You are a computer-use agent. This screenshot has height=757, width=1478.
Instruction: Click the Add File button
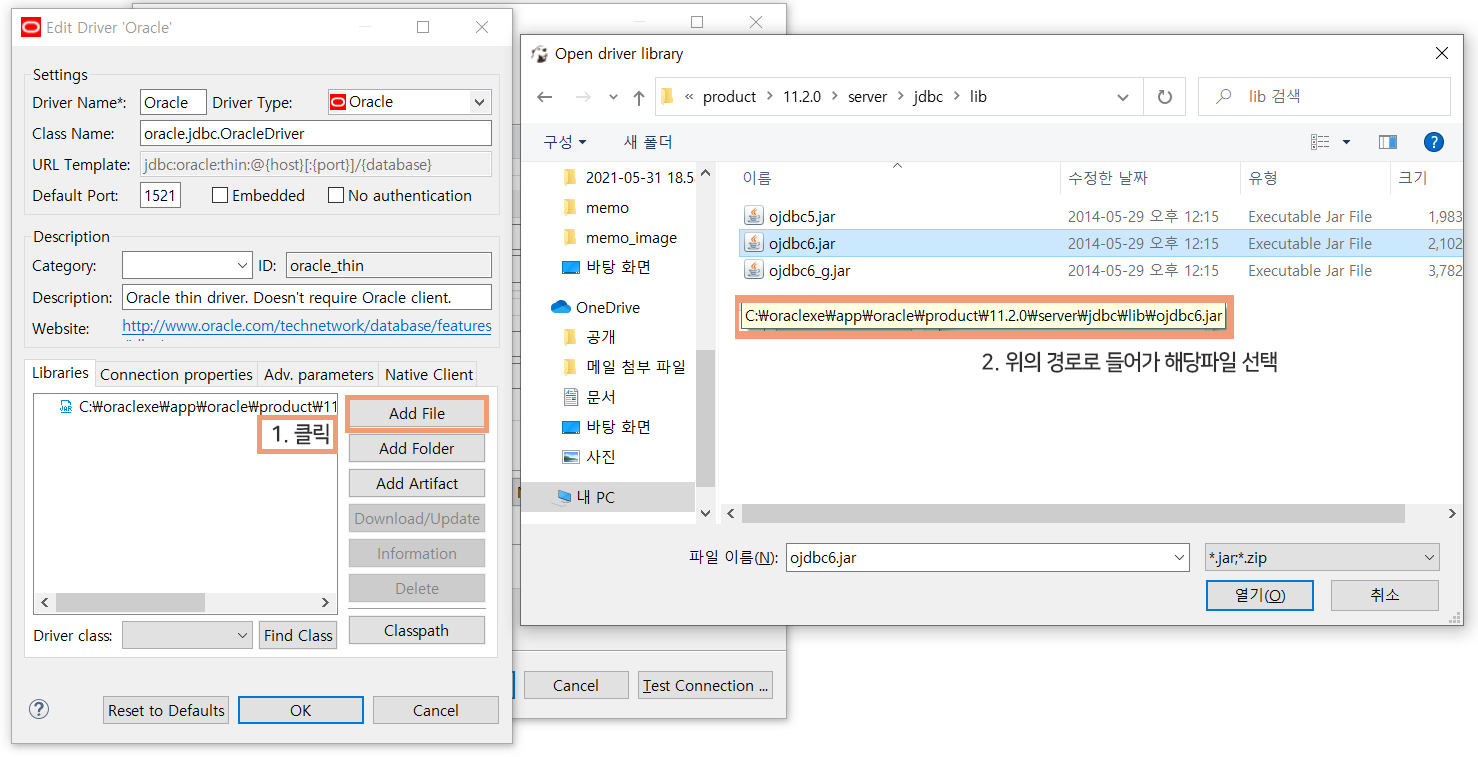pyautogui.click(x=417, y=413)
